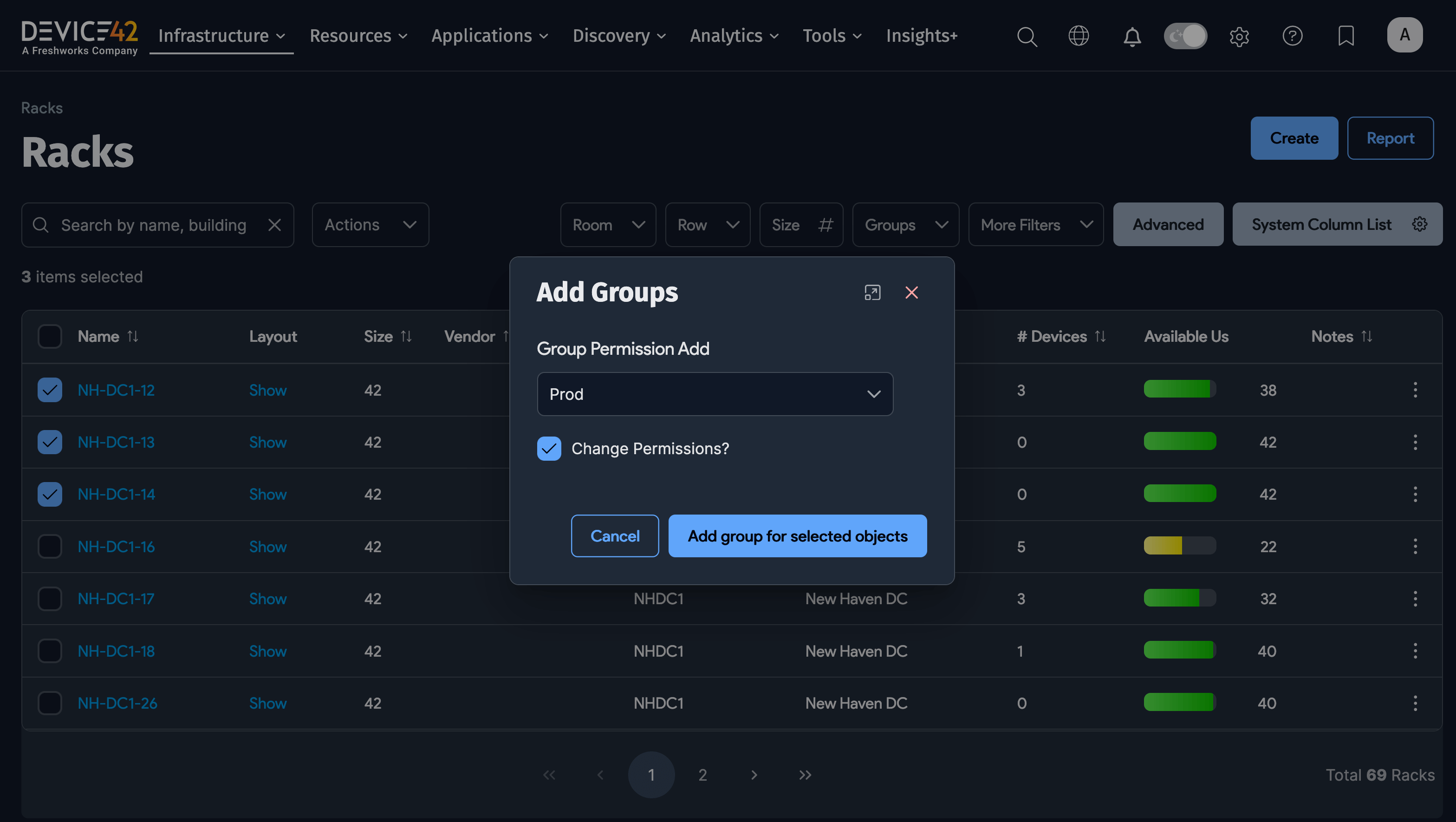Screen dimensions: 1456x822
Task: Go to page 2 of the racks list
Action: point(702,775)
